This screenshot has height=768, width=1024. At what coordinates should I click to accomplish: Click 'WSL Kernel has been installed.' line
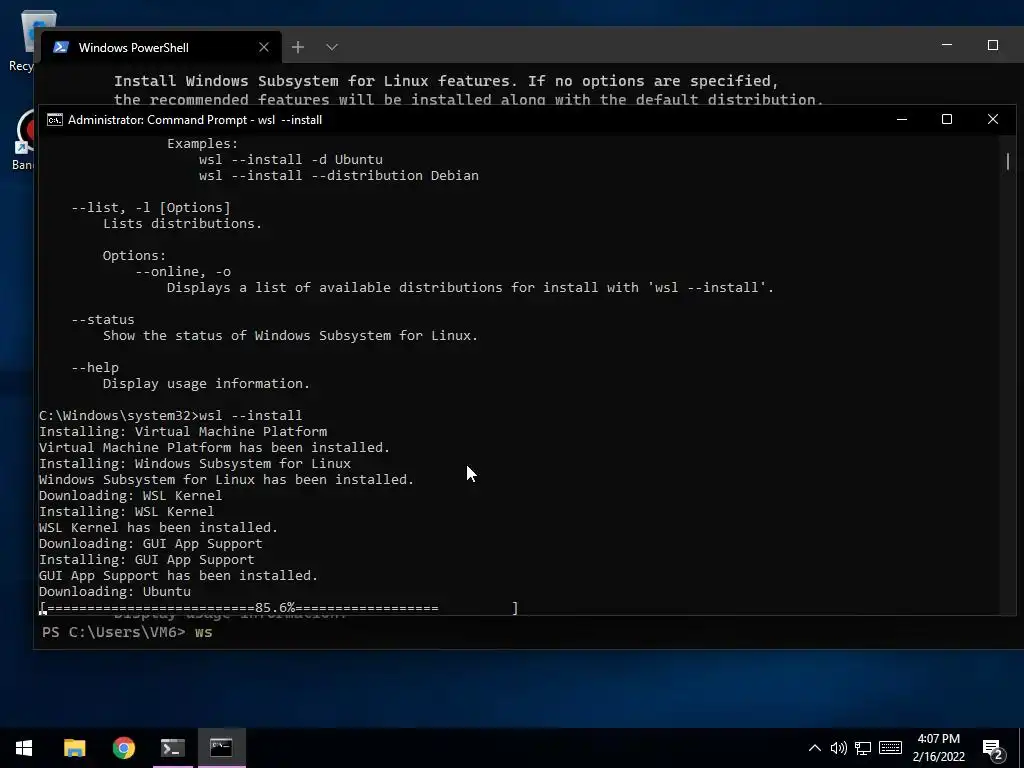coord(158,528)
